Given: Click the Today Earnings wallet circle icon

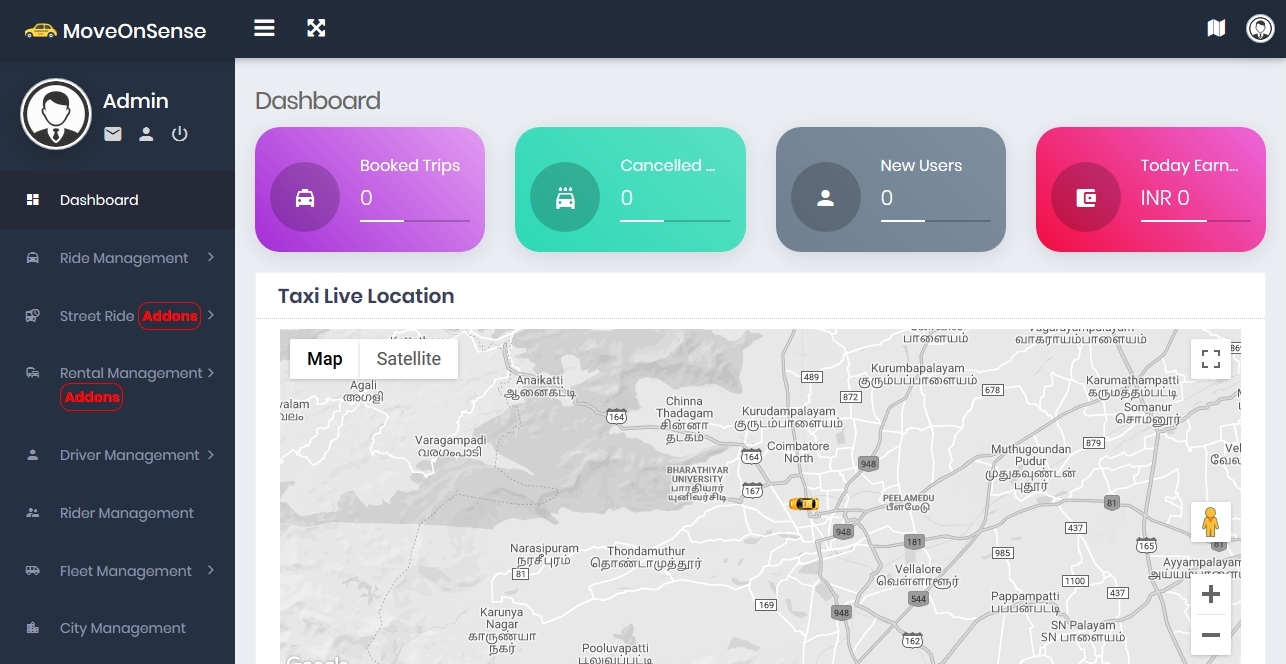Looking at the screenshot, I should point(1086,197).
